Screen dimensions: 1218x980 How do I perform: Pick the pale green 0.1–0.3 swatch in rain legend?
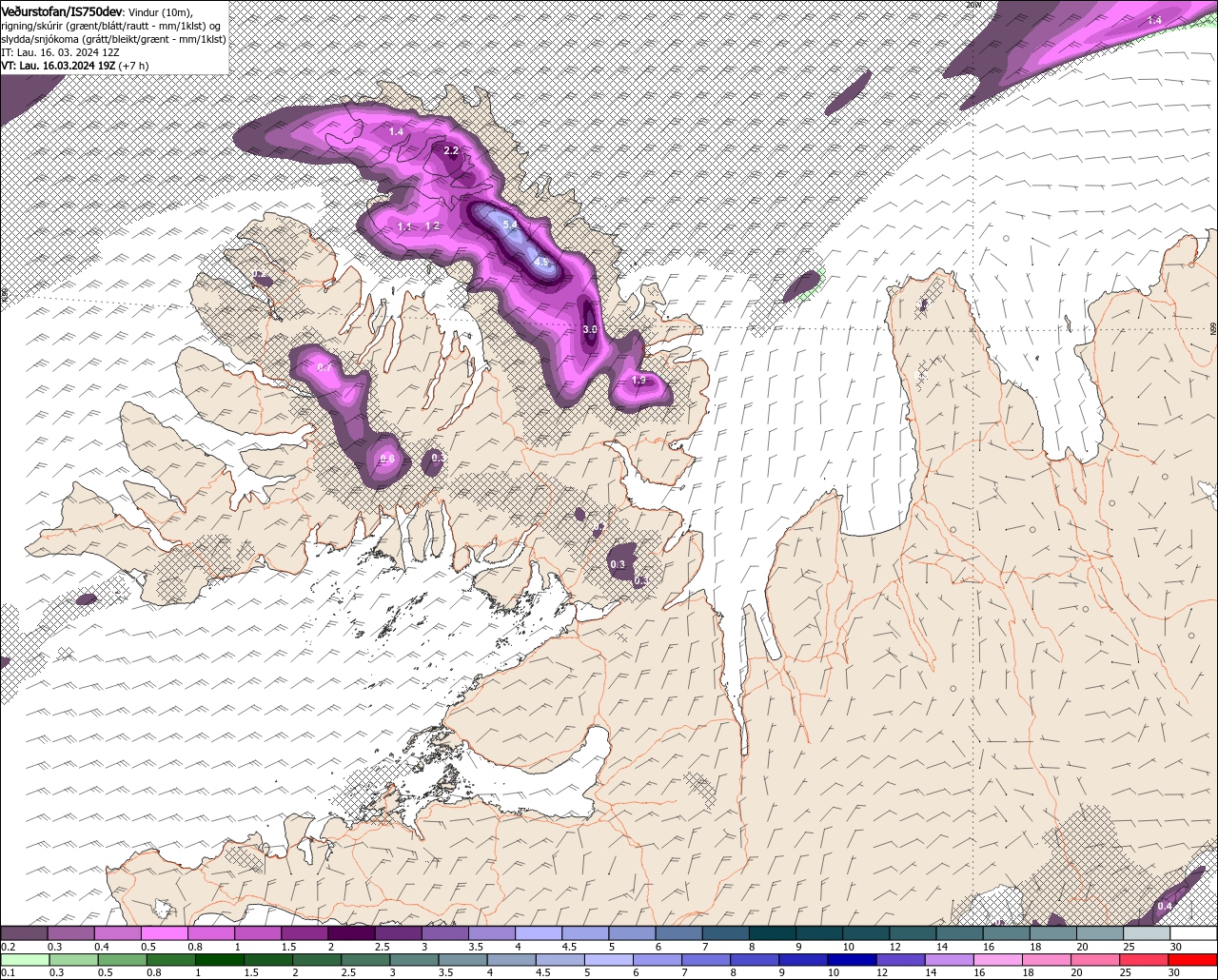click(25, 960)
